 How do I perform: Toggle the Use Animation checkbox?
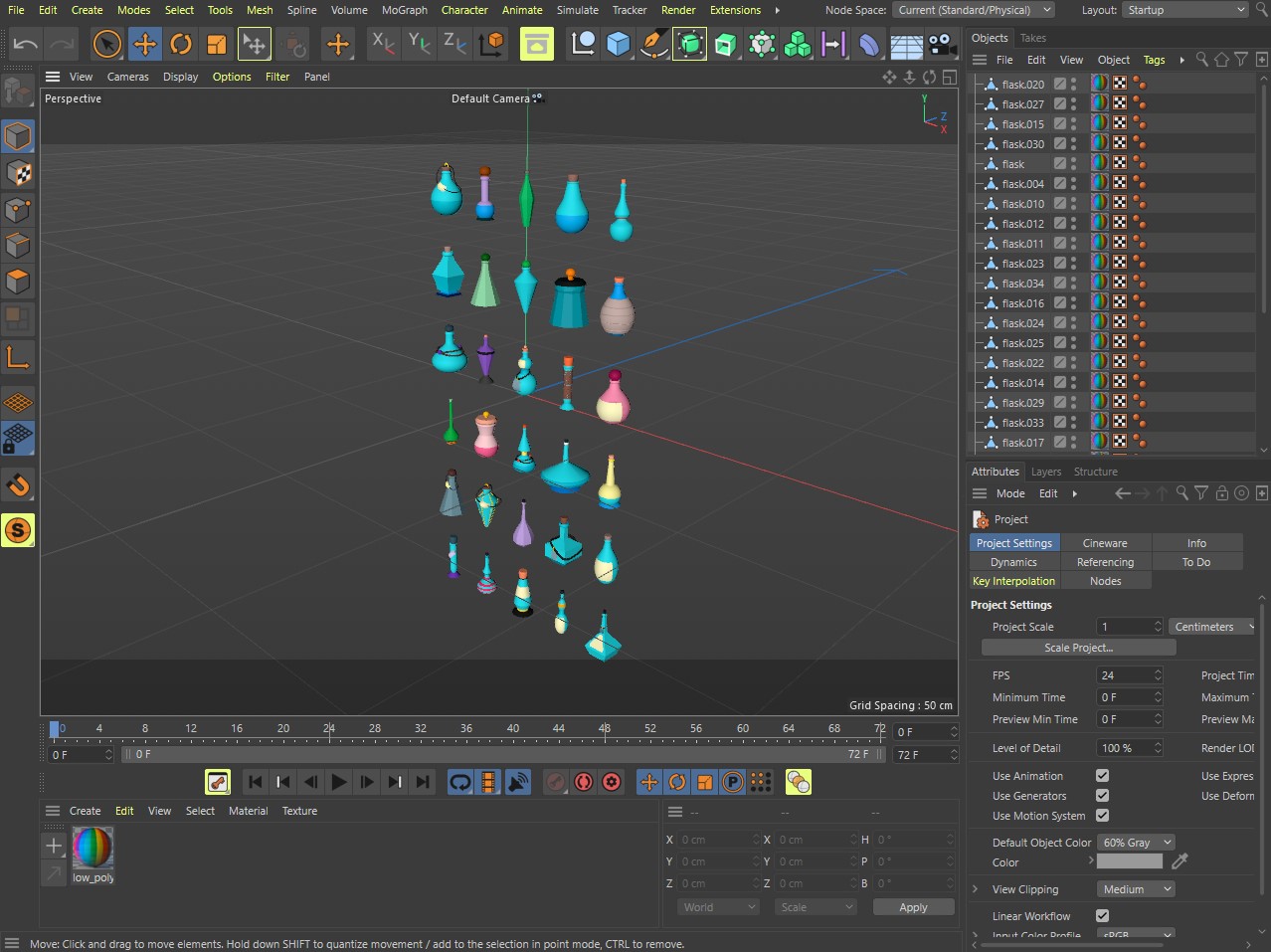pos(1102,776)
